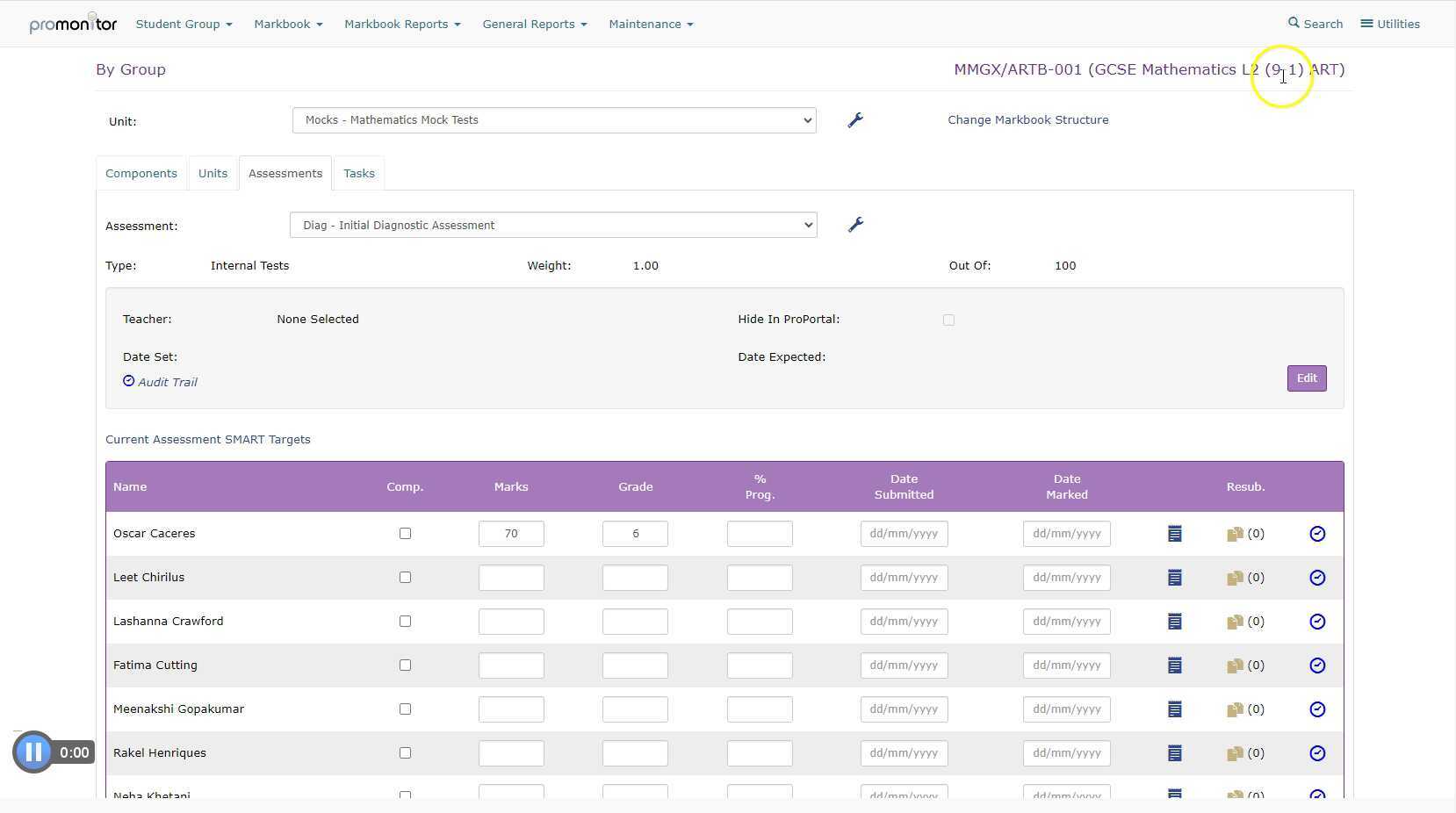
Task: Click the wrench icon next to Assessment dropdown
Action: [x=854, y=226]
